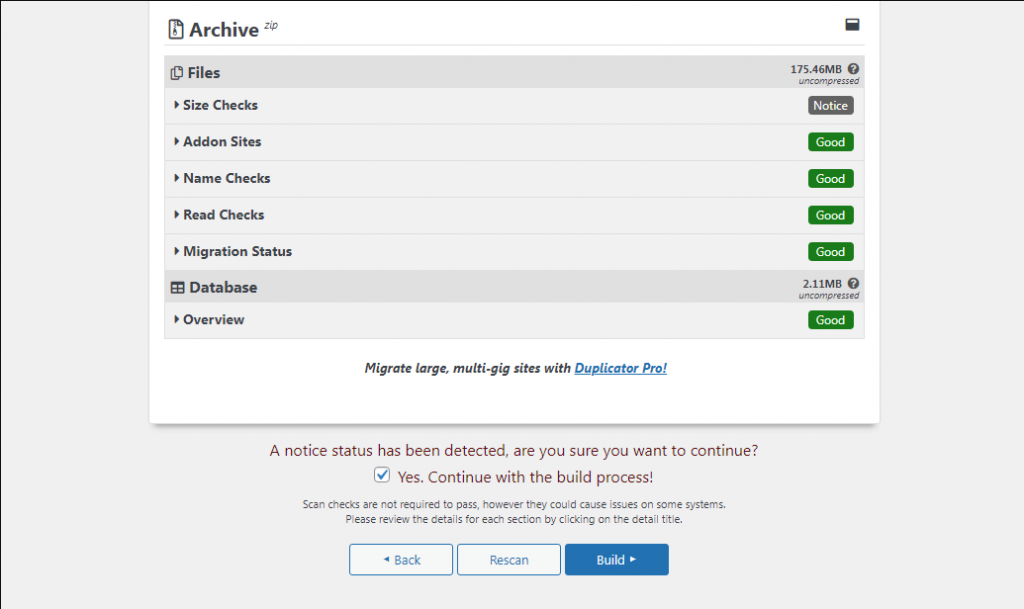Click the Archive zip file icon
This screenshot has width=1024, height=609.
pyautogui.click(x=176, y=29)
